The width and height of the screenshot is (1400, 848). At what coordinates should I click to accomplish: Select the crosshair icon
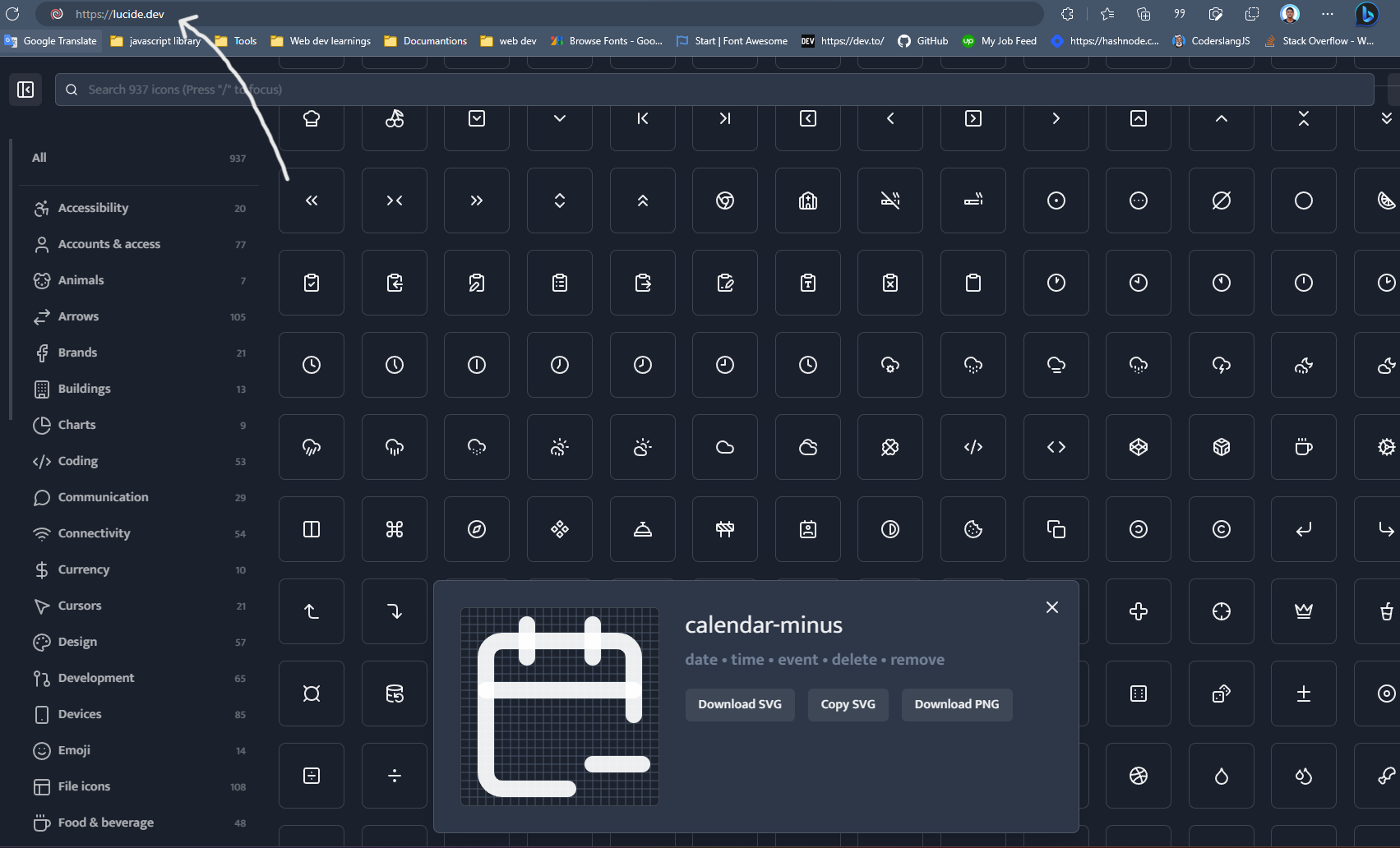[x=1221, y=611]
